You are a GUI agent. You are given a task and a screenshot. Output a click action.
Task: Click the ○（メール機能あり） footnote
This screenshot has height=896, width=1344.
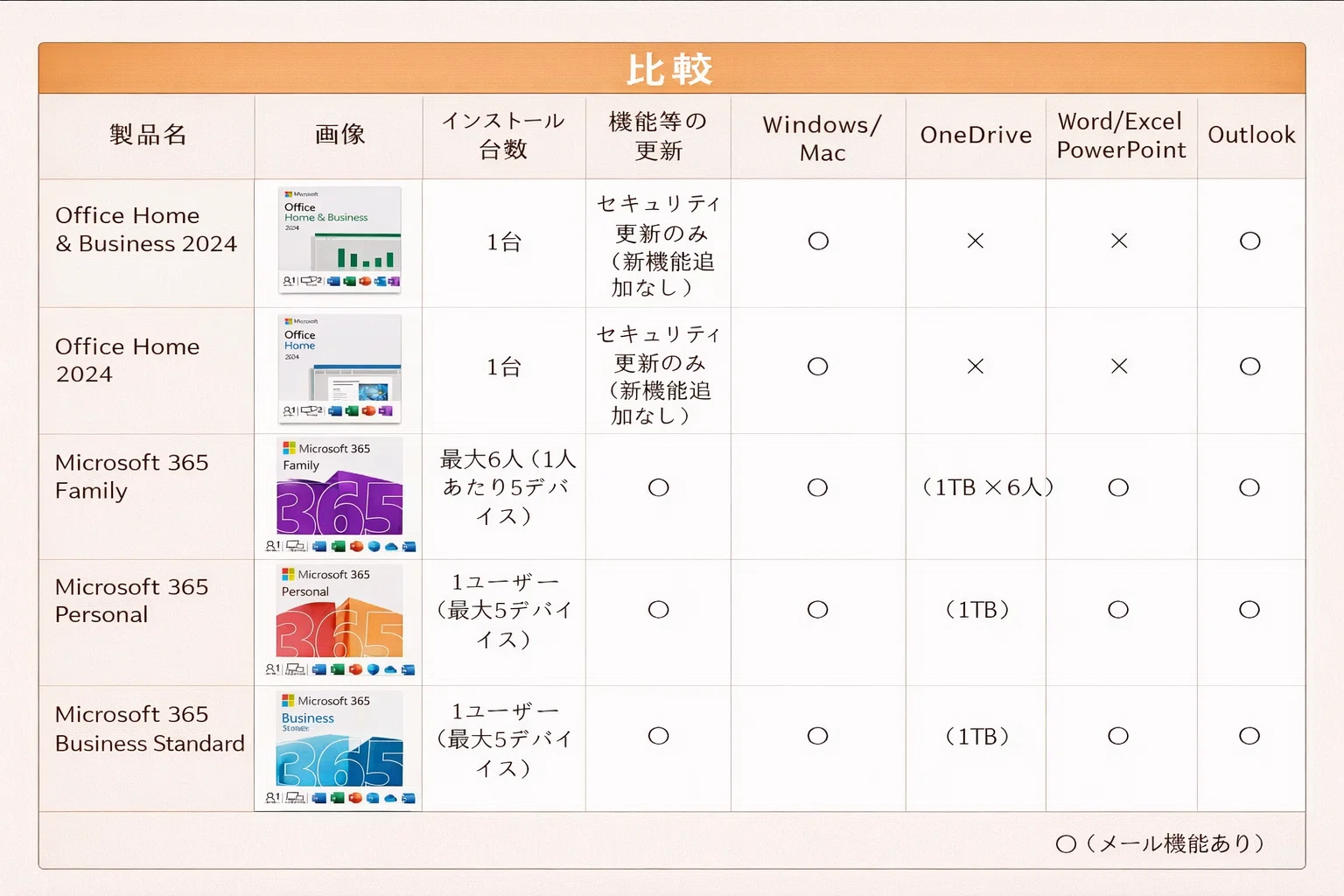(1161, 843)
